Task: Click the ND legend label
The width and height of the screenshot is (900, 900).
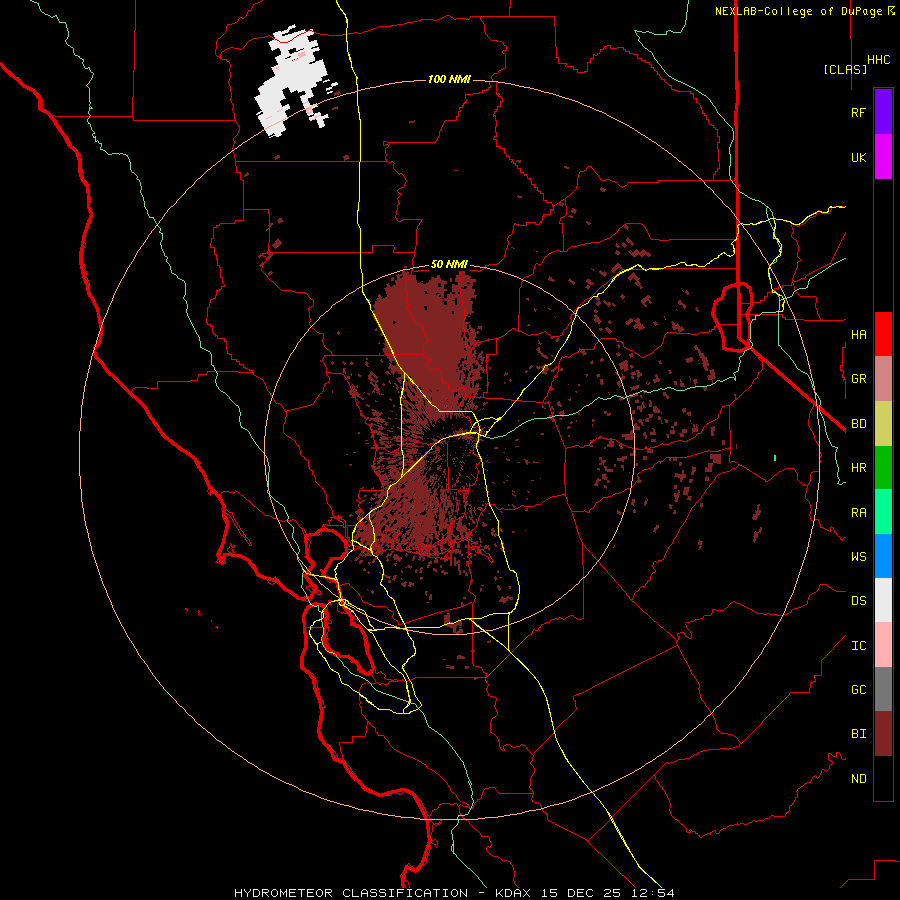Action: 858,779
